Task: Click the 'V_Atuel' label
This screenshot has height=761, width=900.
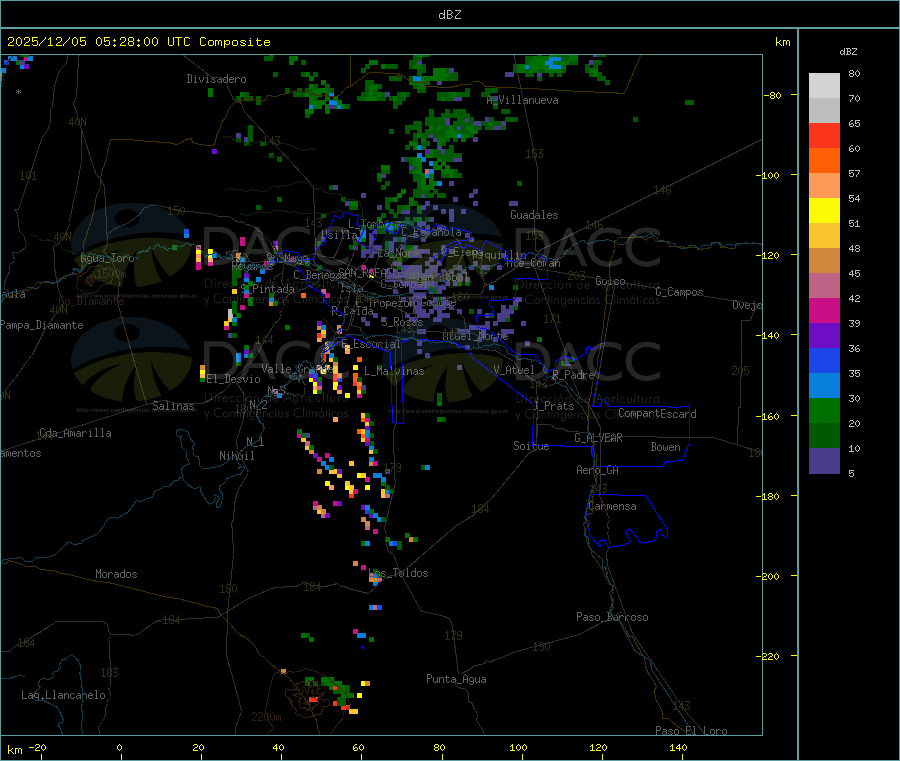Action: [x=514, y=370]
